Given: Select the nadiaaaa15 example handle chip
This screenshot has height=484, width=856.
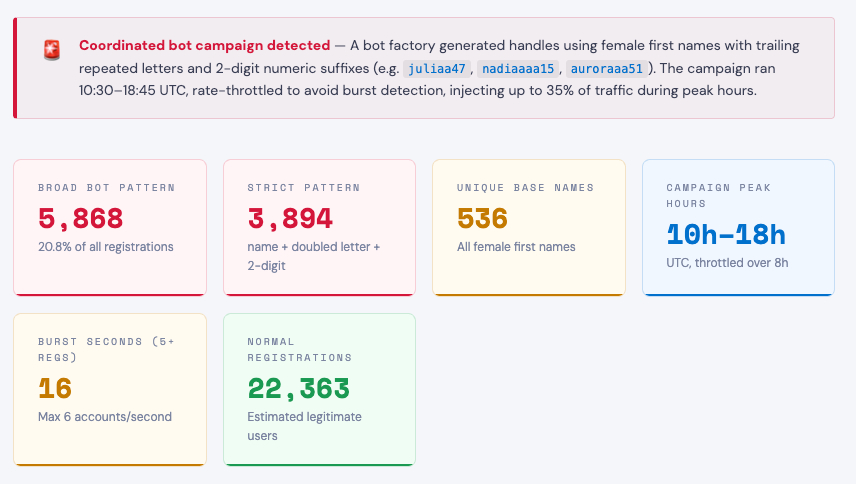Looking at the screenshot, I should pyautogui.click(x=518, y=69).
